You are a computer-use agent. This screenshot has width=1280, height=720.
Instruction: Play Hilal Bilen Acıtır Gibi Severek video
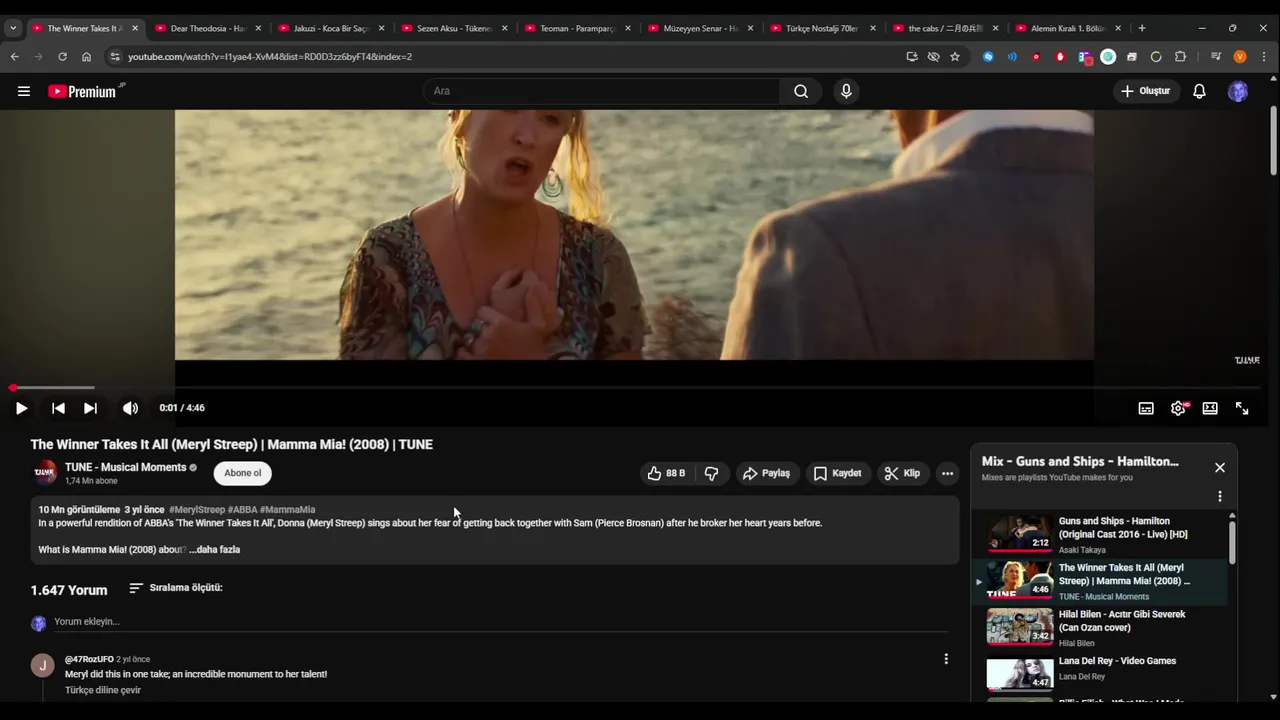coord(1099,628)
